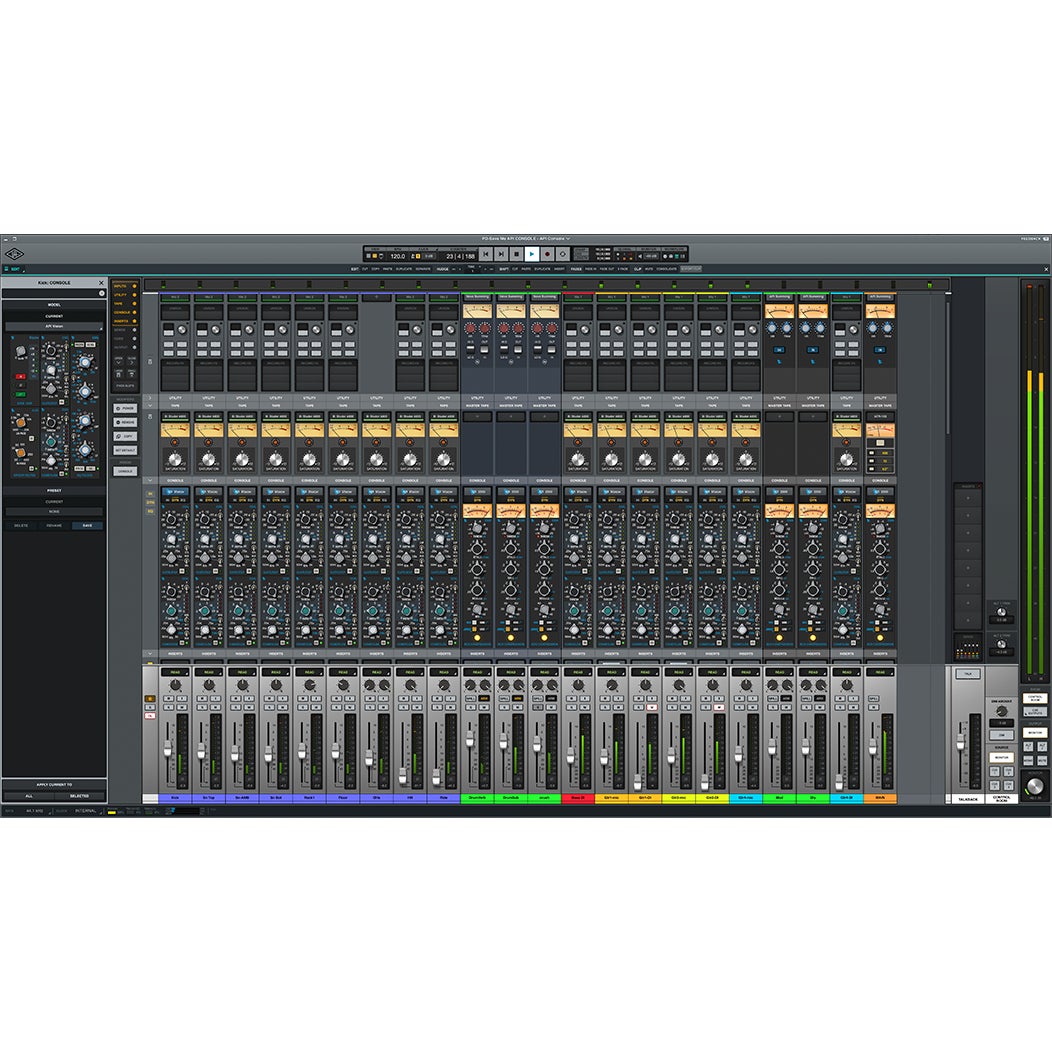Select SHIFT in the edit toolbar
Viewport: 1052px width, 1052px height.
tap(503, 269)
